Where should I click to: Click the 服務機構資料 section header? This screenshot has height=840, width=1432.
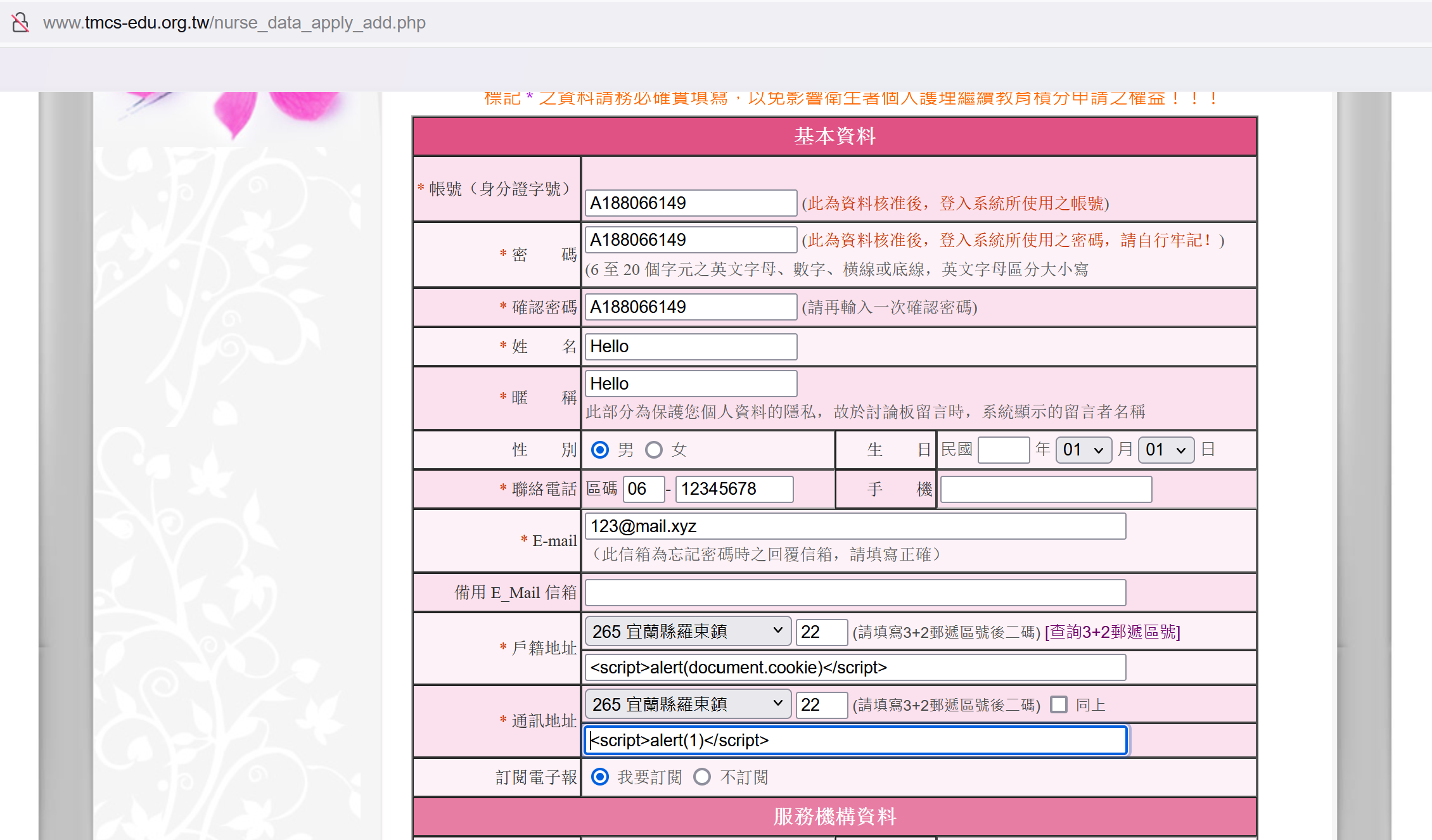(834, 817)
